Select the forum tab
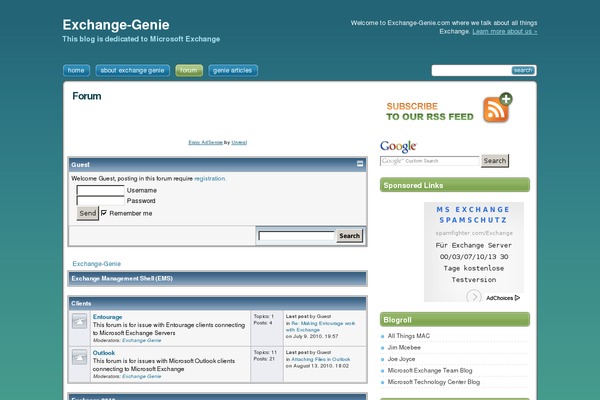This screenshot has width=600, height=400. coord(189,70)
